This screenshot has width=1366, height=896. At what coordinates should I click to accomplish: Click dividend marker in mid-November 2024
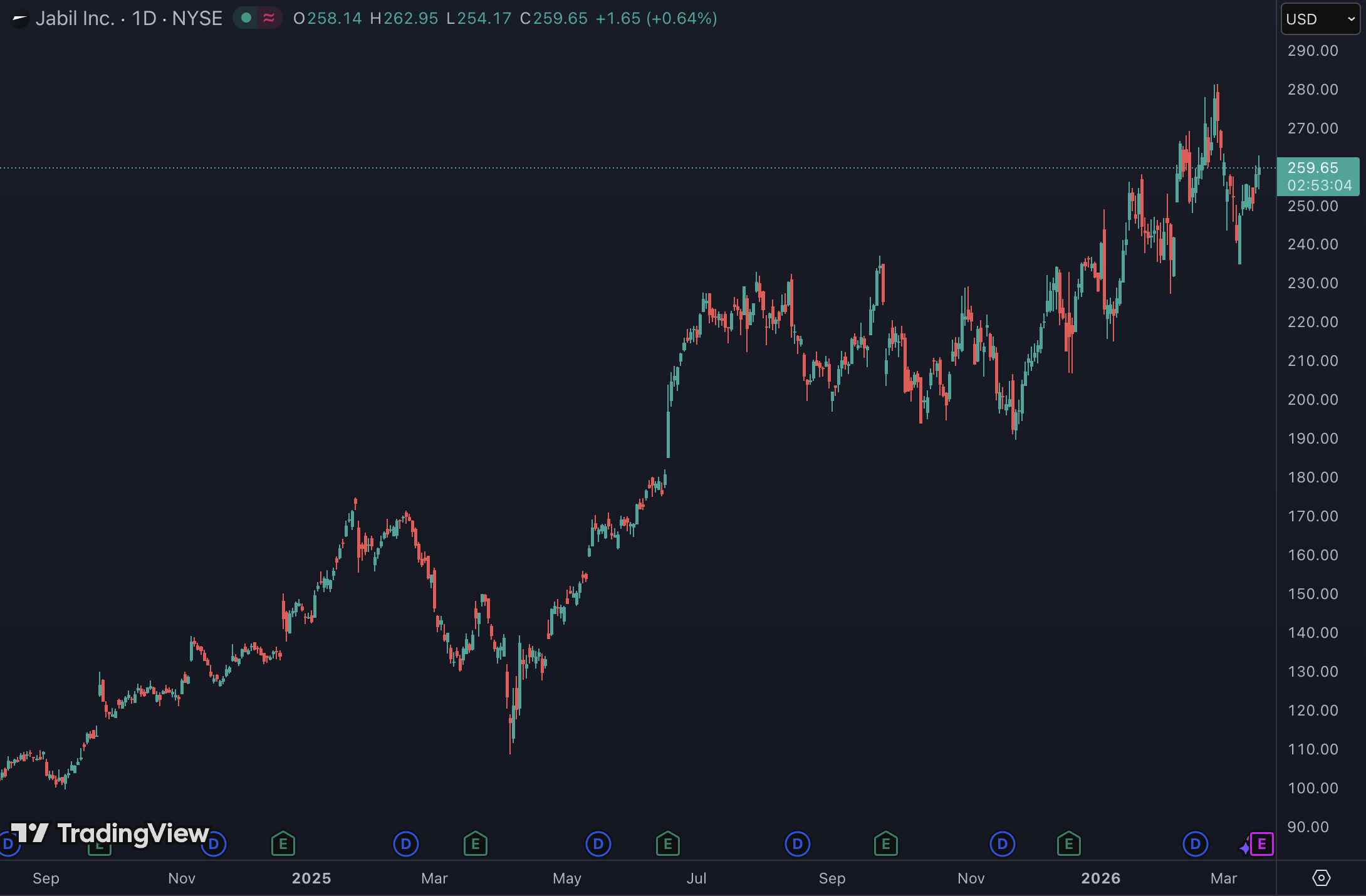pyautogui.click(x=214, y=844)
